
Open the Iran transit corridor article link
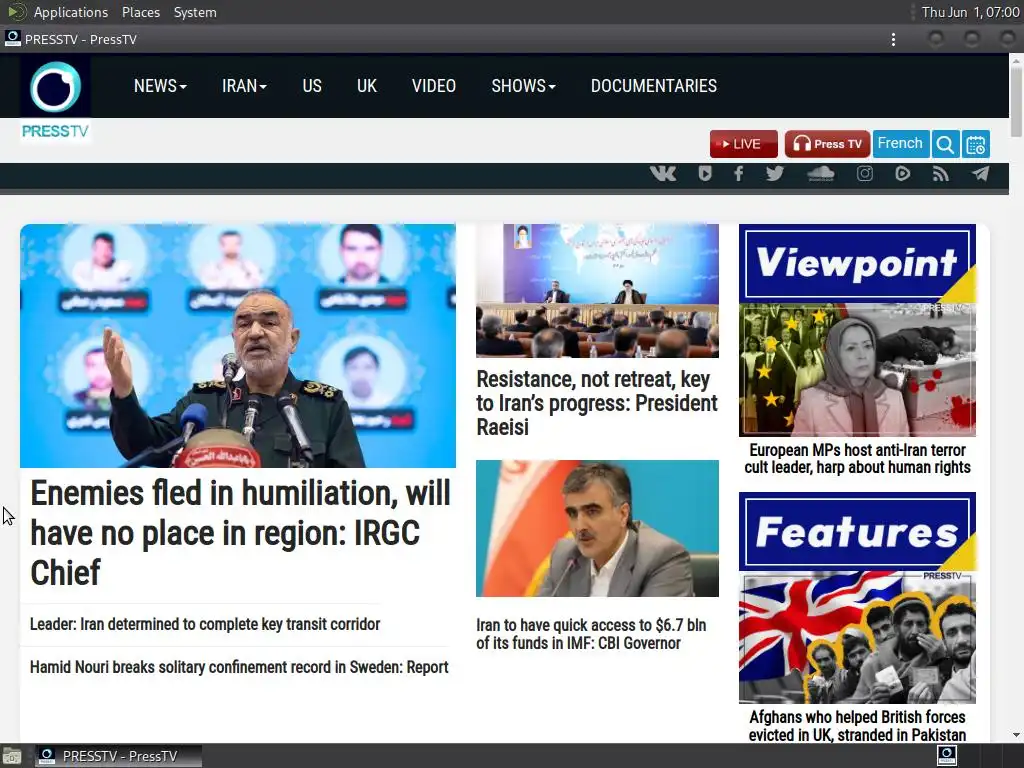click(205, 624)
